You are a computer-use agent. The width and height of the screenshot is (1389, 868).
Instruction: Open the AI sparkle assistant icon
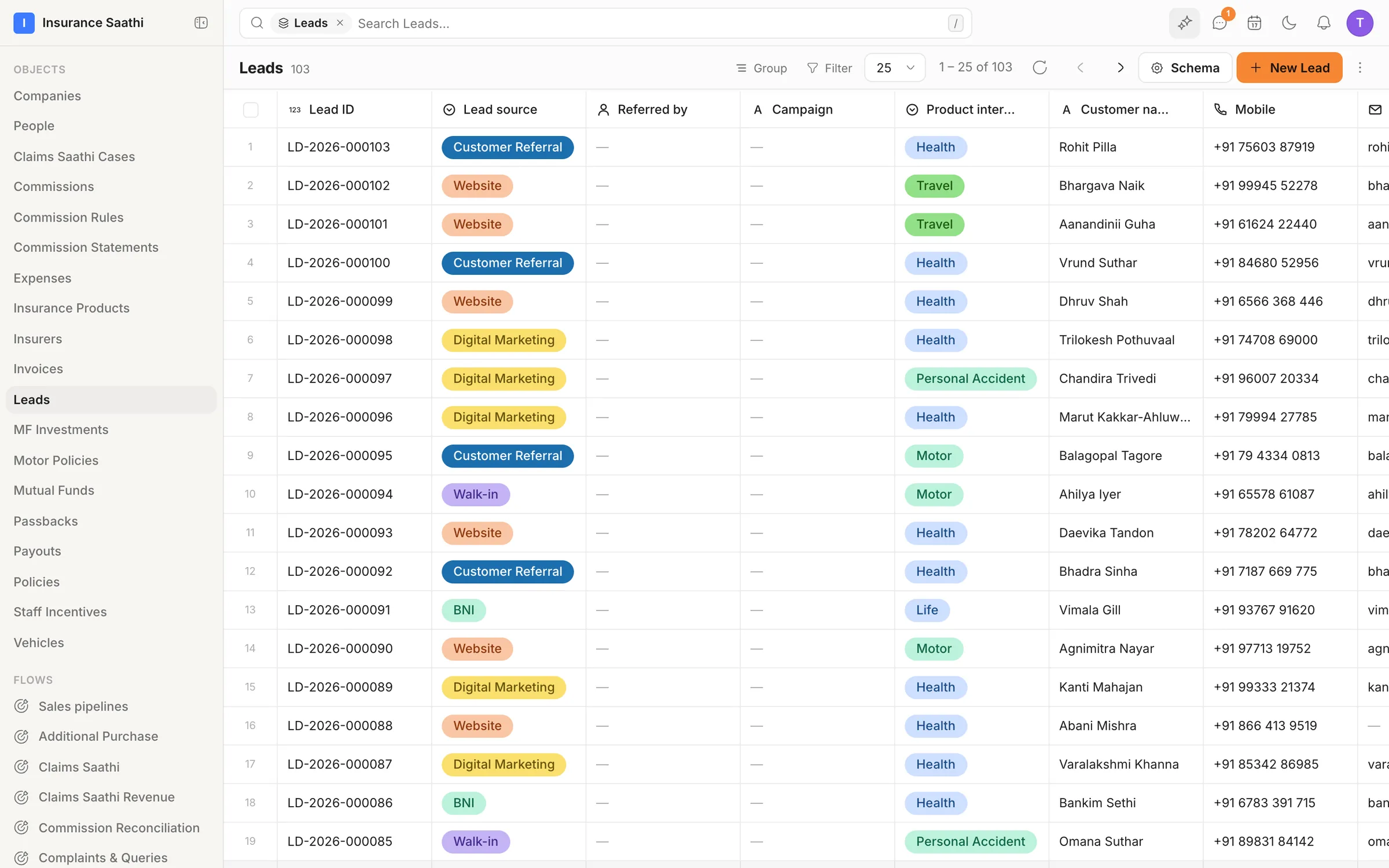1185,23
